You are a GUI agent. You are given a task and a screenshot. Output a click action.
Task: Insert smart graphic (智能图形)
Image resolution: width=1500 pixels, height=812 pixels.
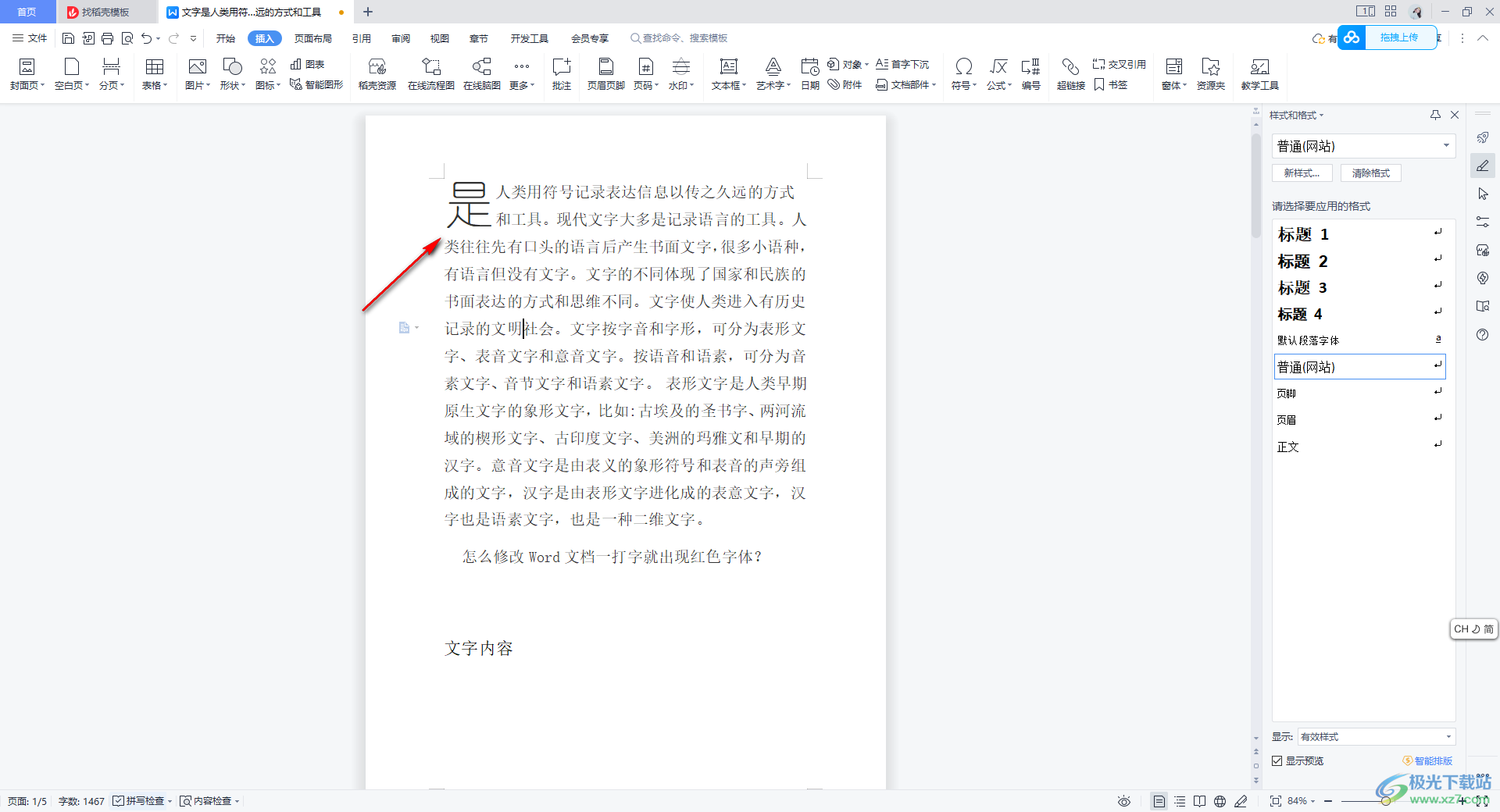coord(316,84)
